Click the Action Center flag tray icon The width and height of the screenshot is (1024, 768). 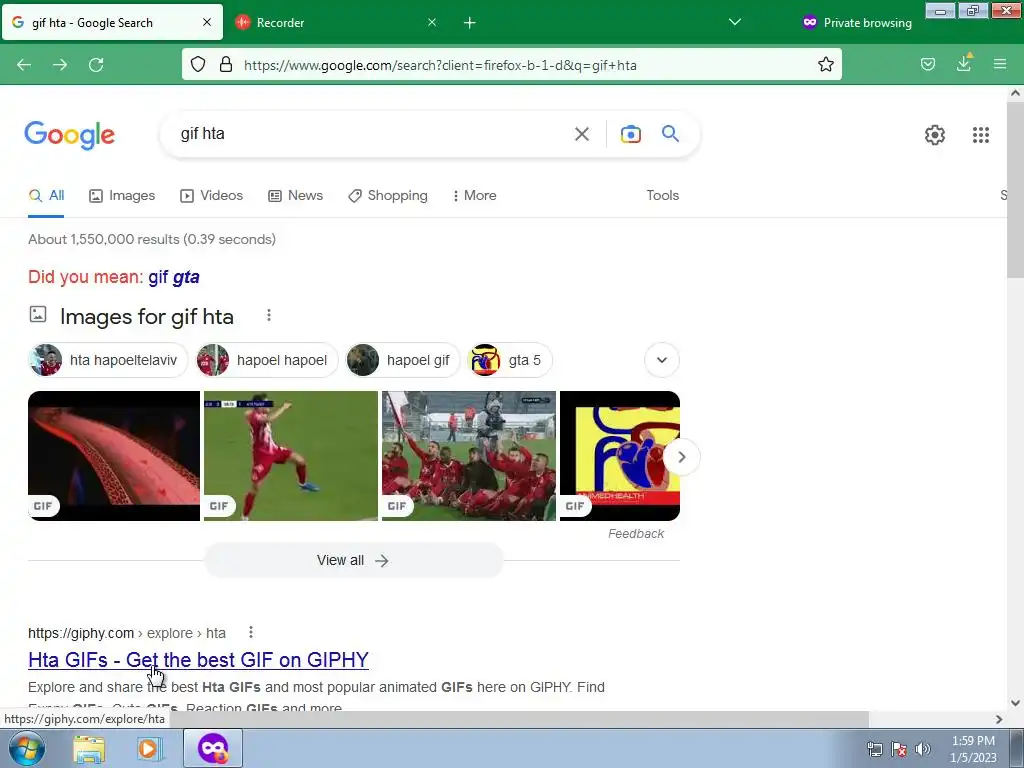pos(899,749)
